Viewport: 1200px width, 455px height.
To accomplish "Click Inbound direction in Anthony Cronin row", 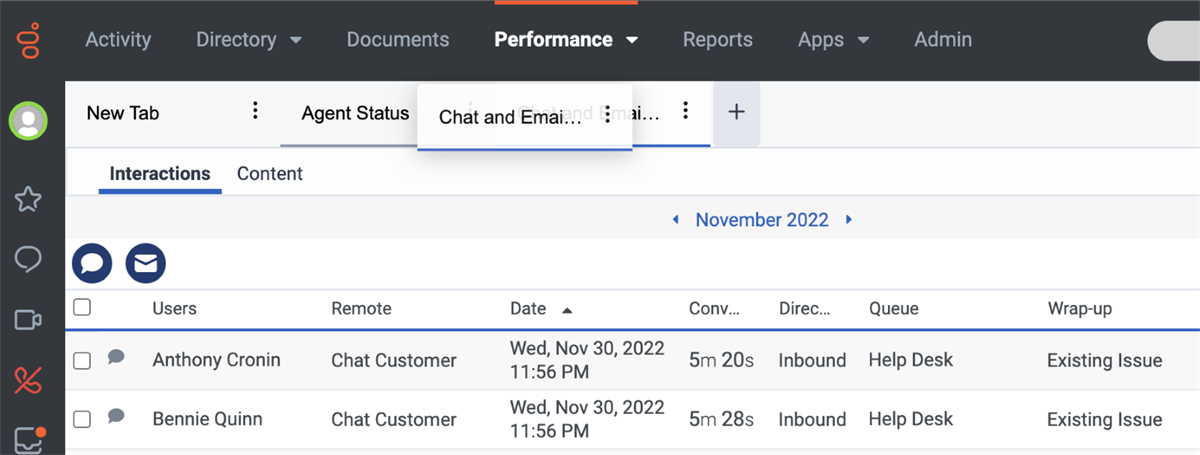I will click(812, 360).
